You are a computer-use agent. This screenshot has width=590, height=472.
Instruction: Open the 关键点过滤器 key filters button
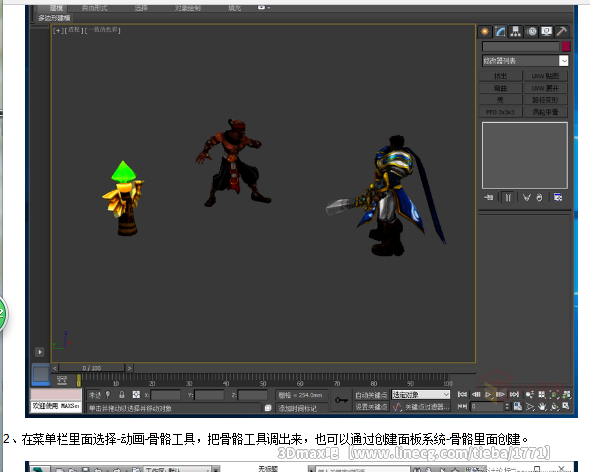coord(427,407)
